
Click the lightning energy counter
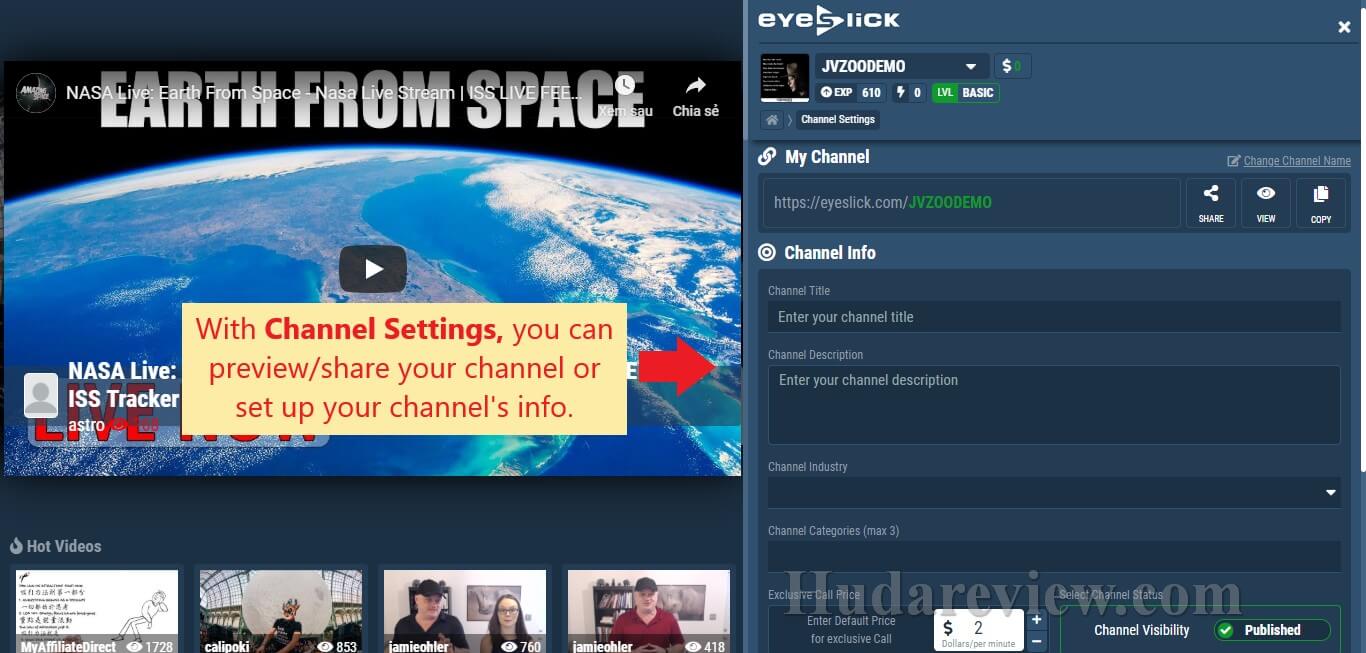pos(909,93)
